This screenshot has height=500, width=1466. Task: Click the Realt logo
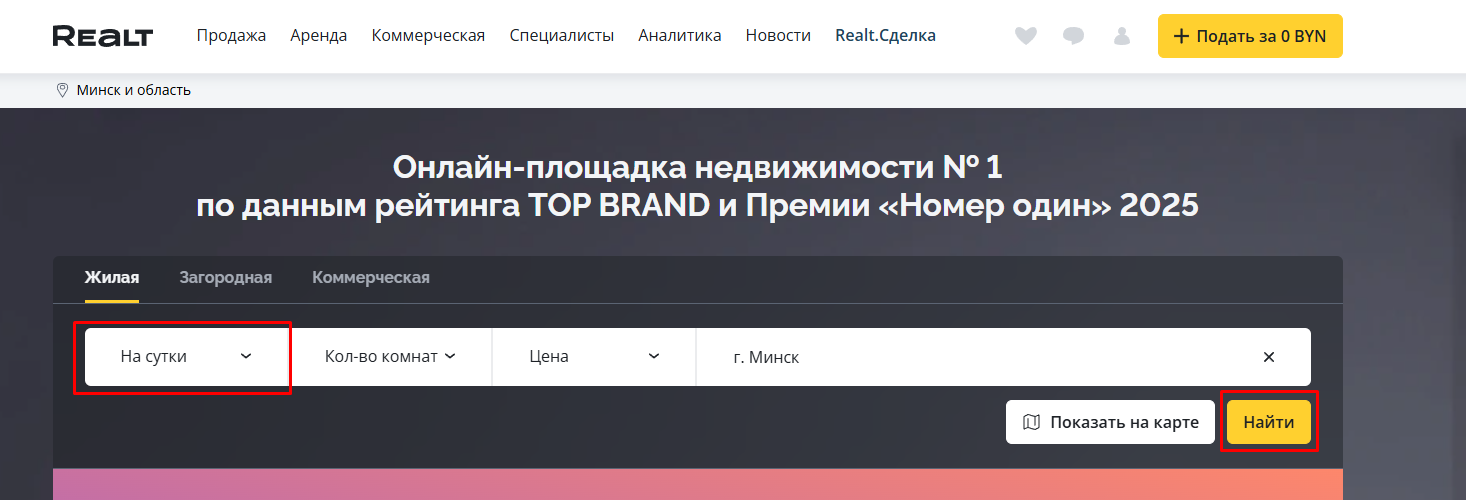pyautogui.click(x=102, y=36)
